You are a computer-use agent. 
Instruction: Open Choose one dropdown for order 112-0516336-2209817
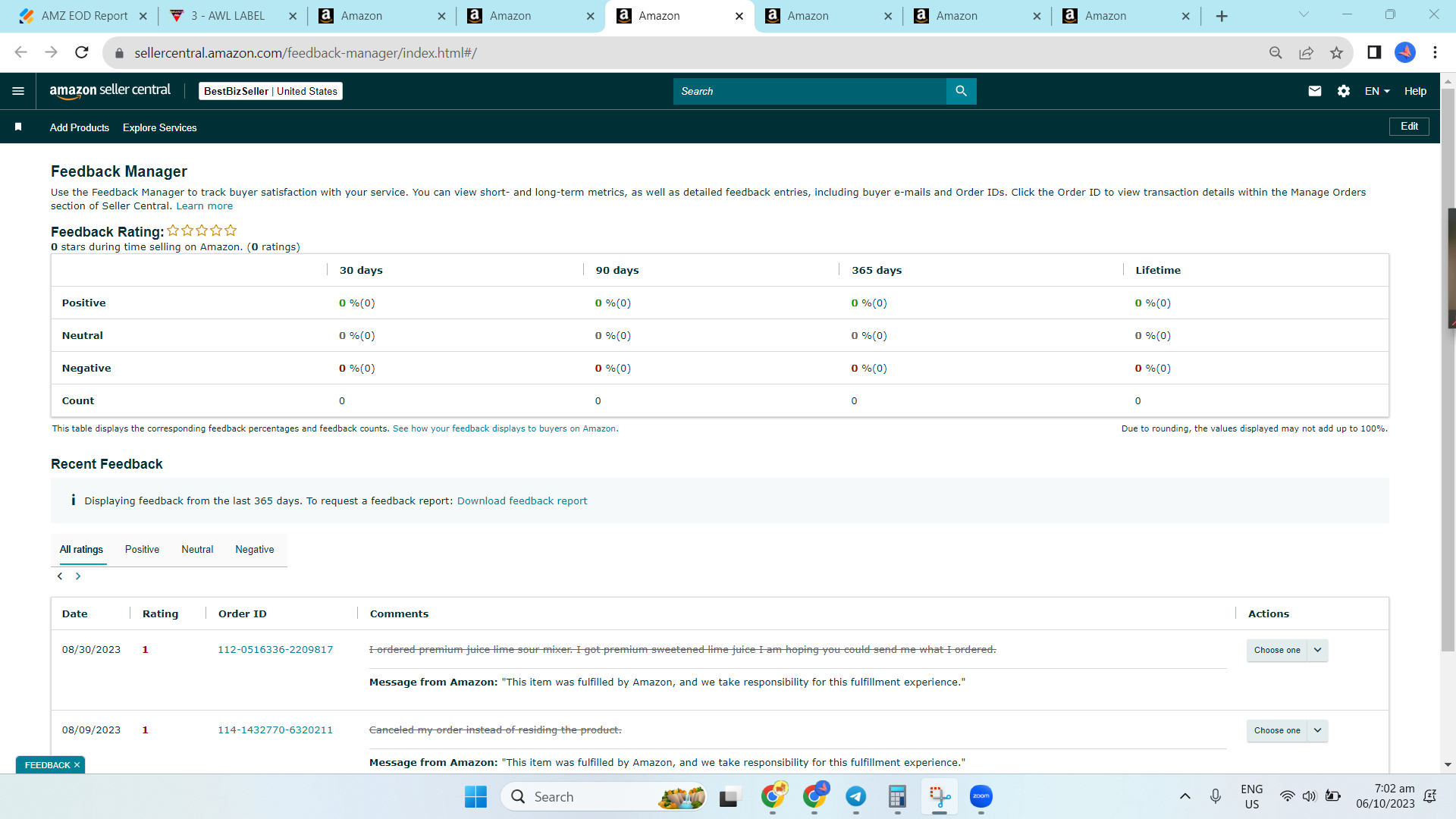click(x=1287, y=650)
